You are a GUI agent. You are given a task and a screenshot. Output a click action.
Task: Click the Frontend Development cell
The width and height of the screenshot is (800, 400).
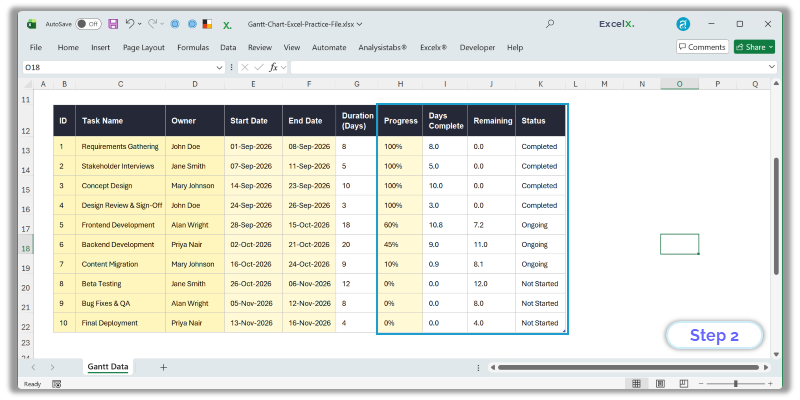[x=120, y=225]
